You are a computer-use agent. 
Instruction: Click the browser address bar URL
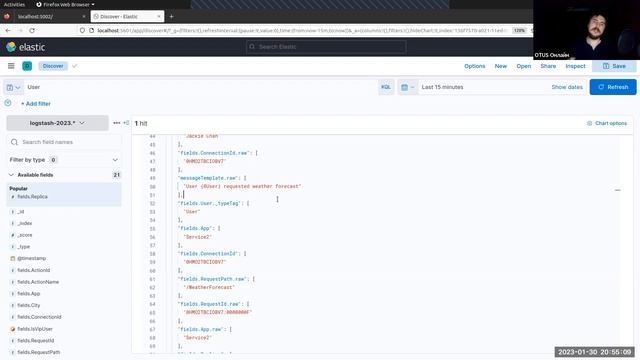(302, 31)
